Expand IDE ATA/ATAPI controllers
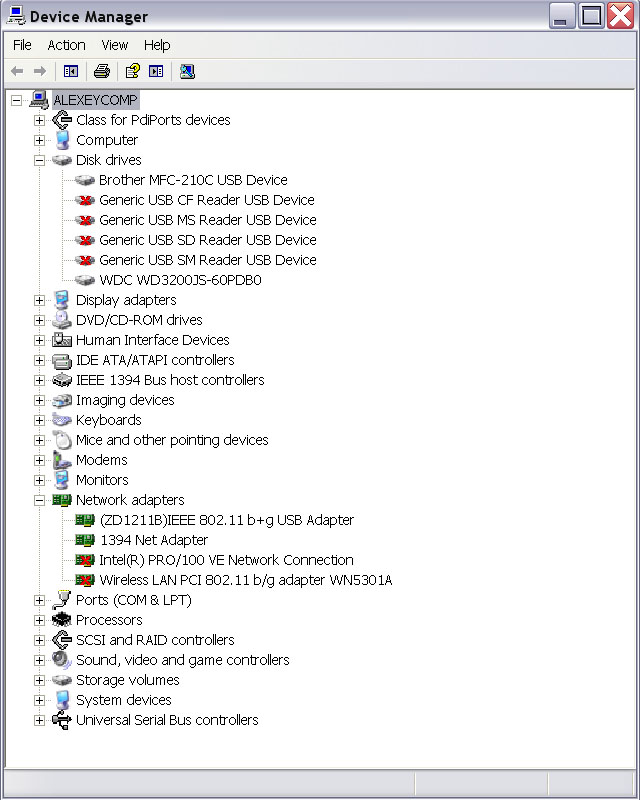Image resolution: width=640 pixels, height=800 pixels. [39, 360]
